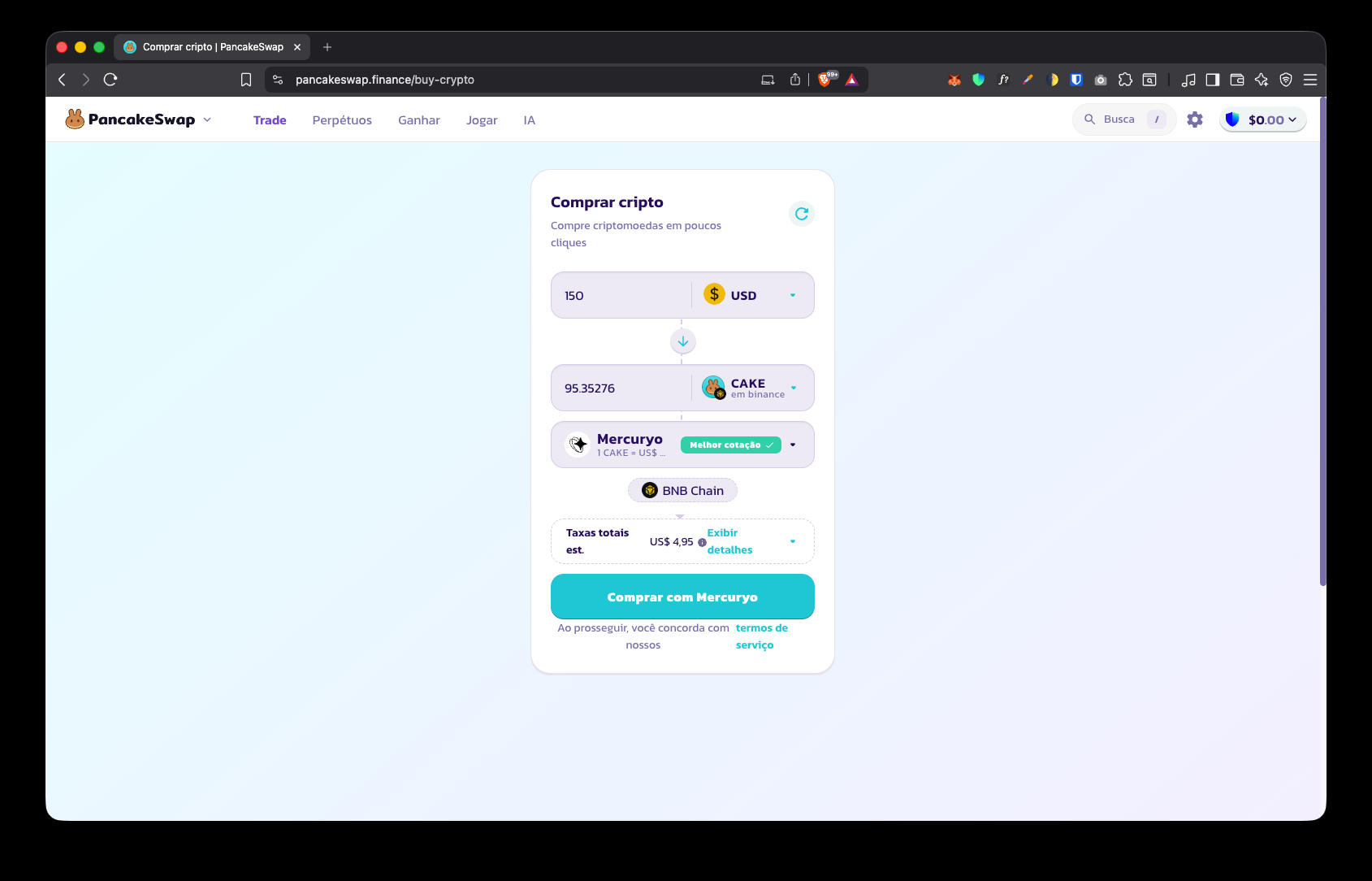Click the US$ 4,95 fee value
The height and width of the screenshot is (881, 1372).
pyautogui.click(x=671, y=542)
